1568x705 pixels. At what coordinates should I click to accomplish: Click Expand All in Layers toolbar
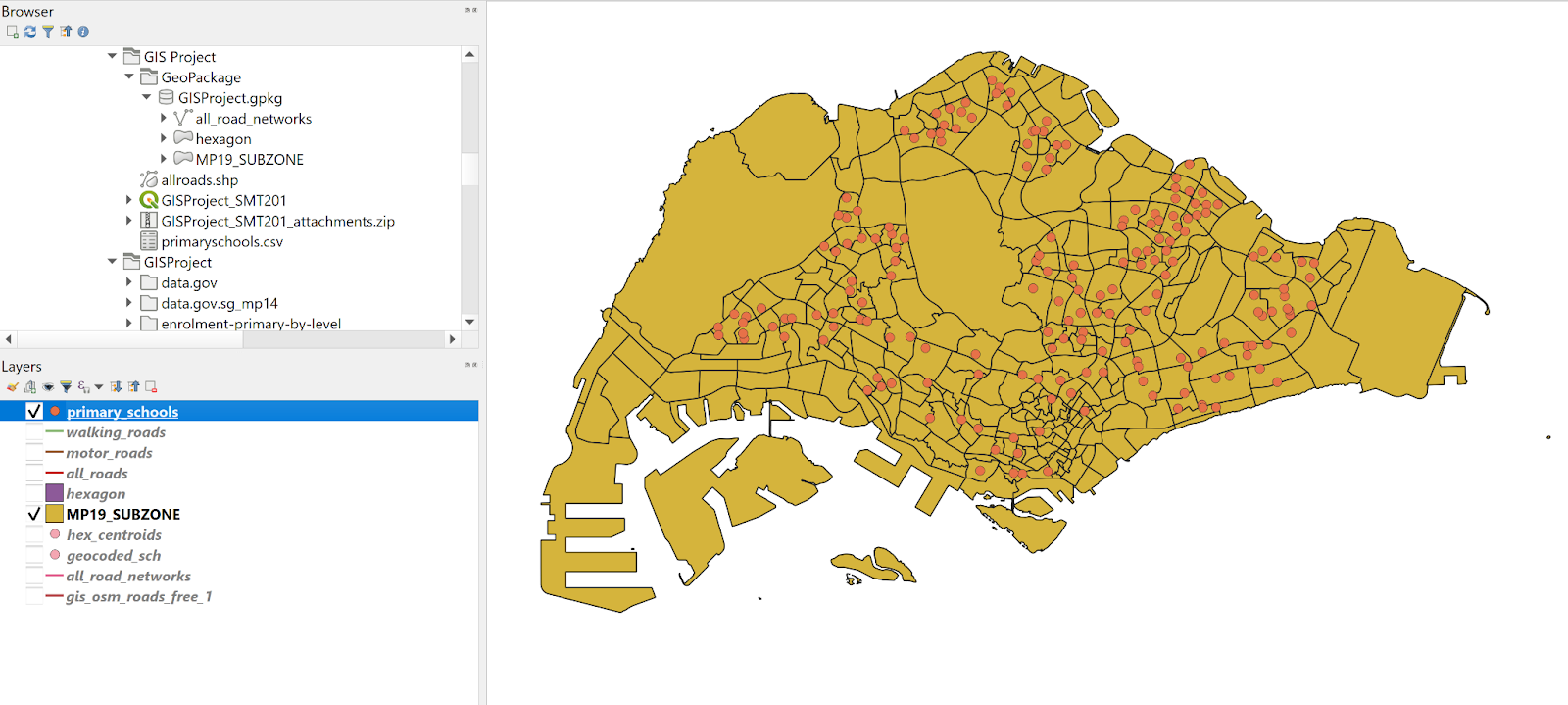tap(117, 387)
